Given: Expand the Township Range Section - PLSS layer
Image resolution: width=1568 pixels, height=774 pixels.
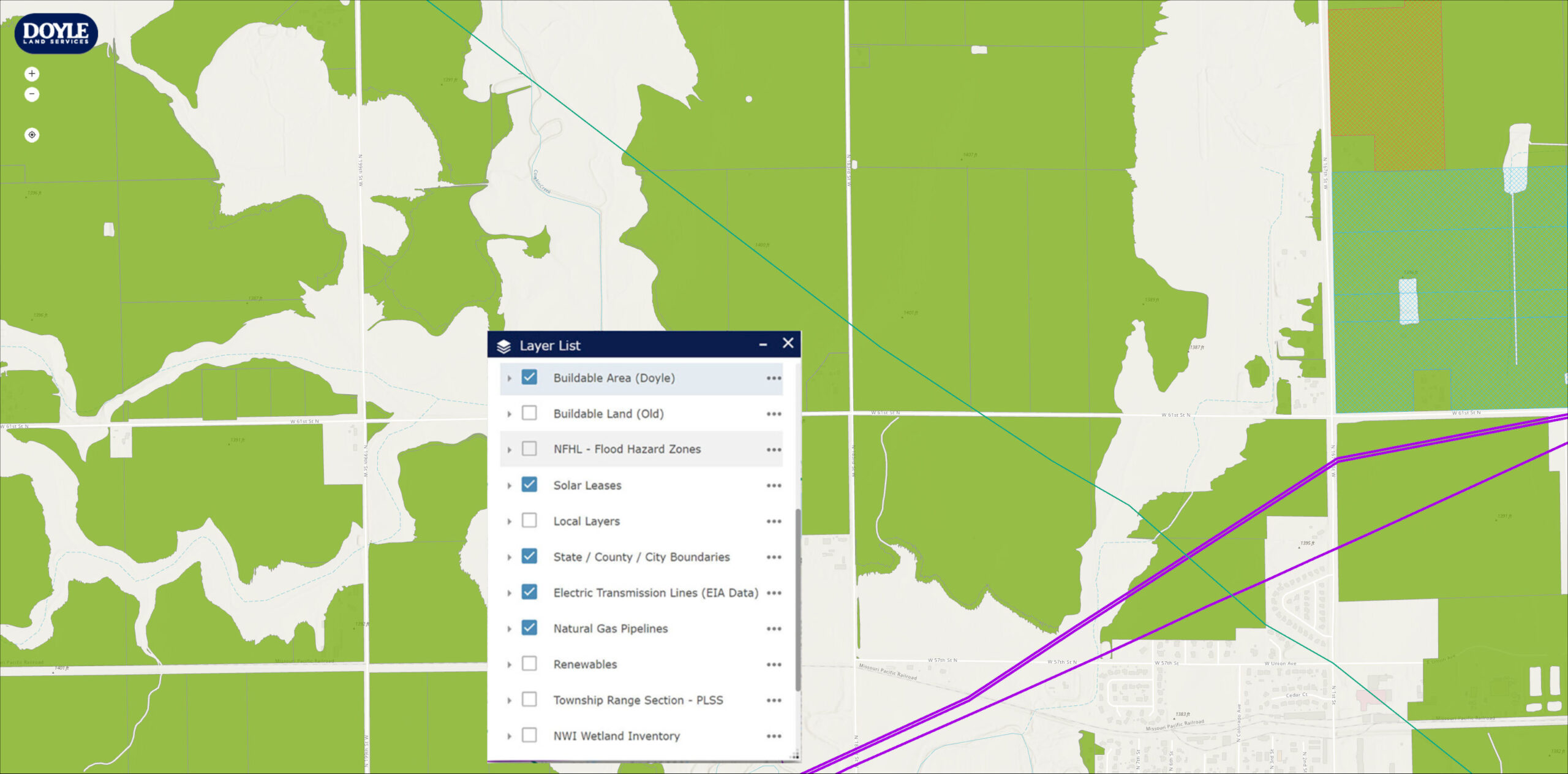Looking at the screenshot, I should pyautogui.click(x=509, y=700).
